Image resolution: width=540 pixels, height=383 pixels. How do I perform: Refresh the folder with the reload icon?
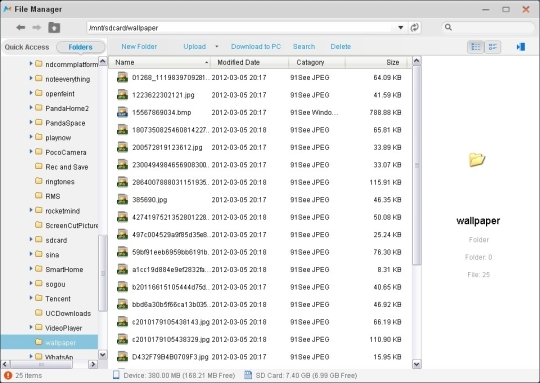coord(414,28)
